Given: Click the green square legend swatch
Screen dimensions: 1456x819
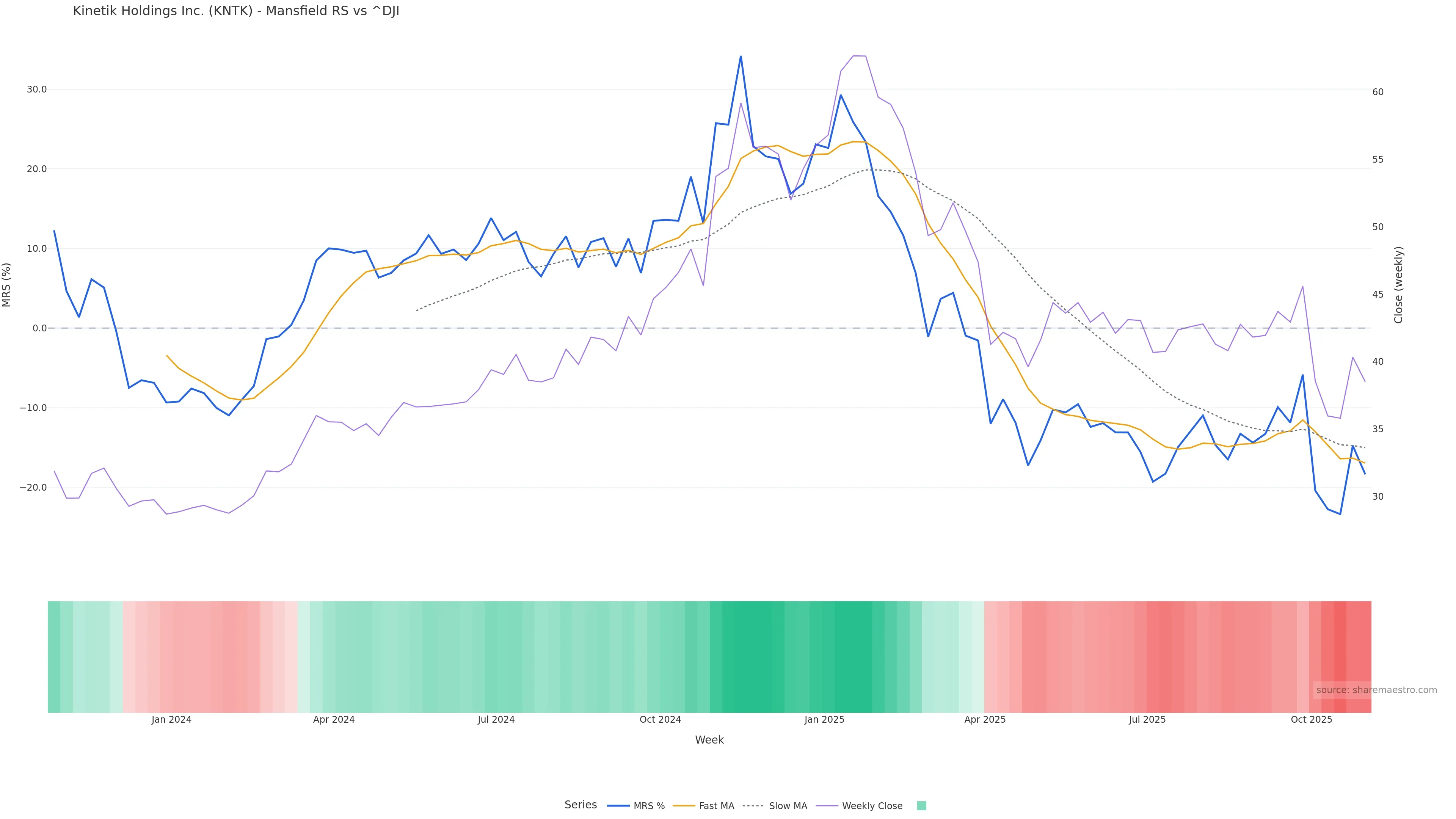Looking at the screenshot, I should [x=921, y=805].
